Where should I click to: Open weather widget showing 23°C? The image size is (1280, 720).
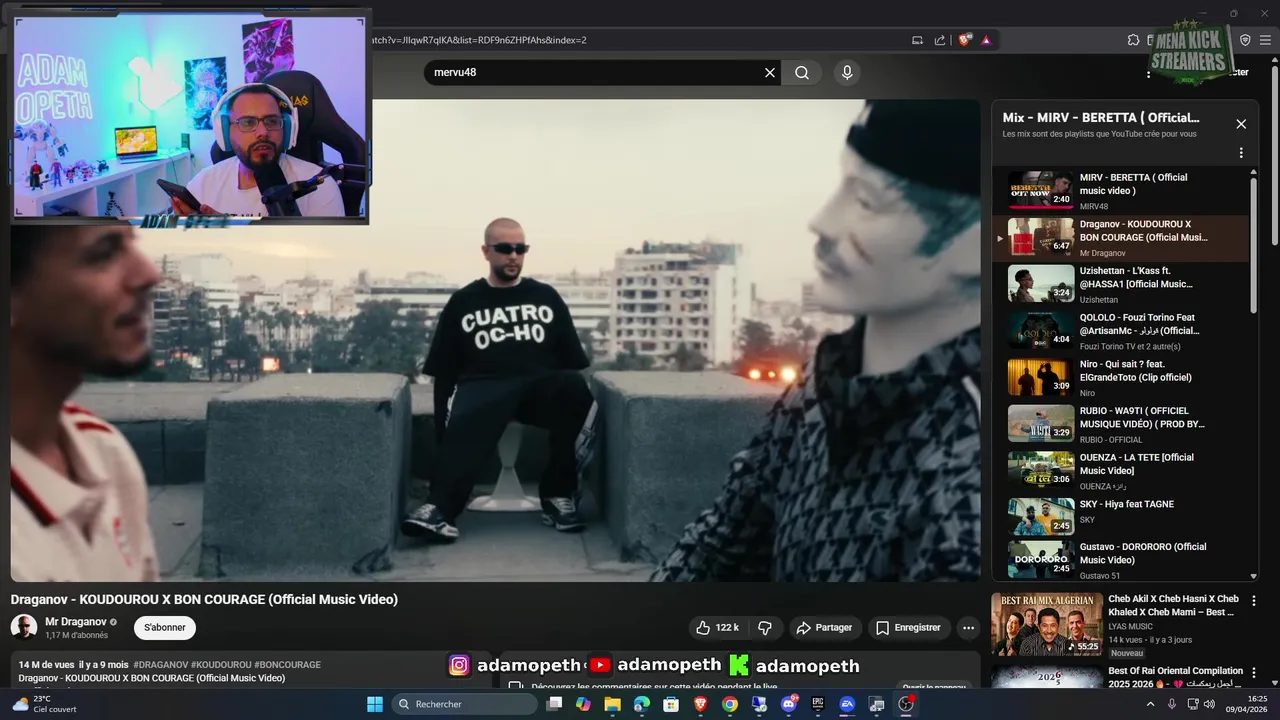[x=44, y=704]
